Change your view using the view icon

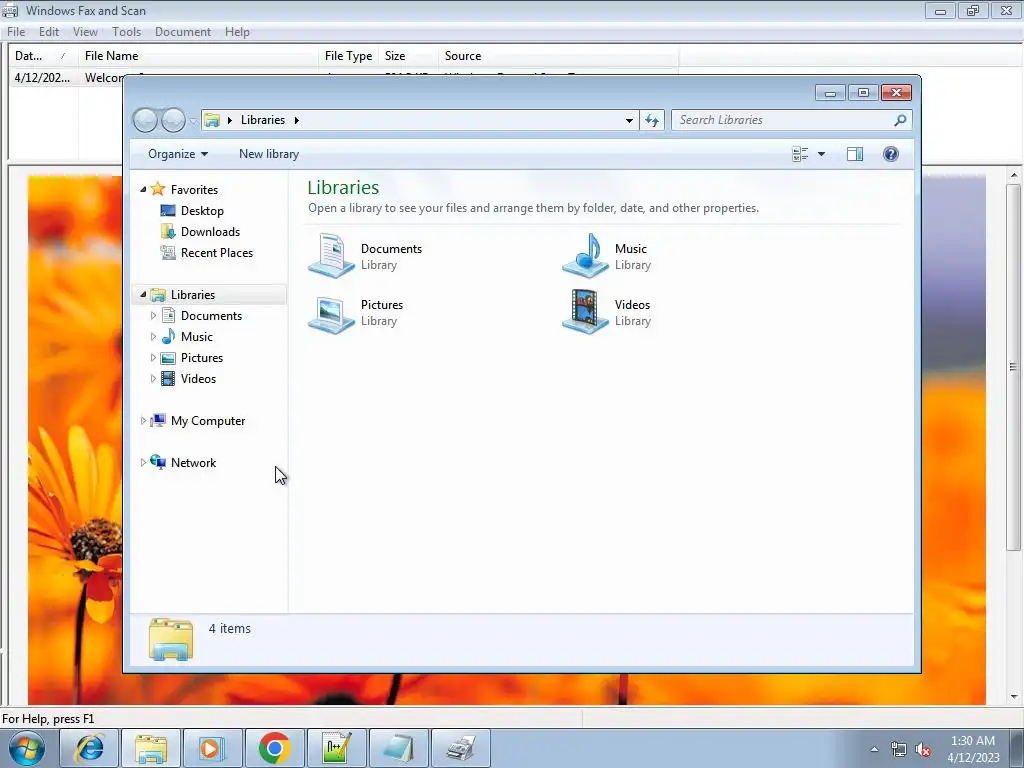click(800, 154)
